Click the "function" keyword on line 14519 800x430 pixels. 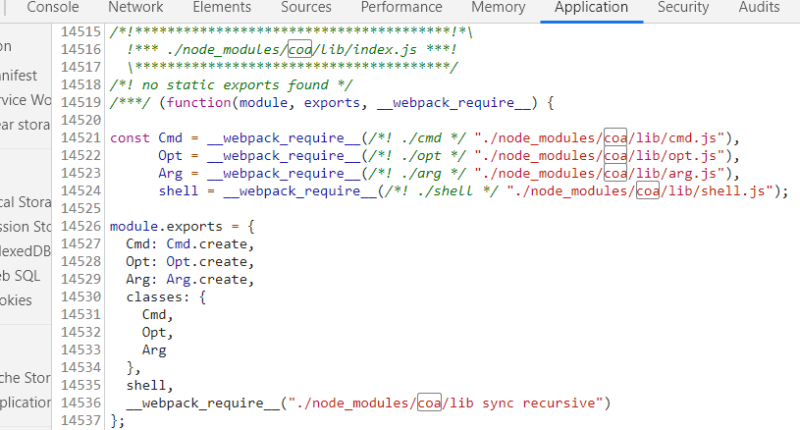point(198,103)
